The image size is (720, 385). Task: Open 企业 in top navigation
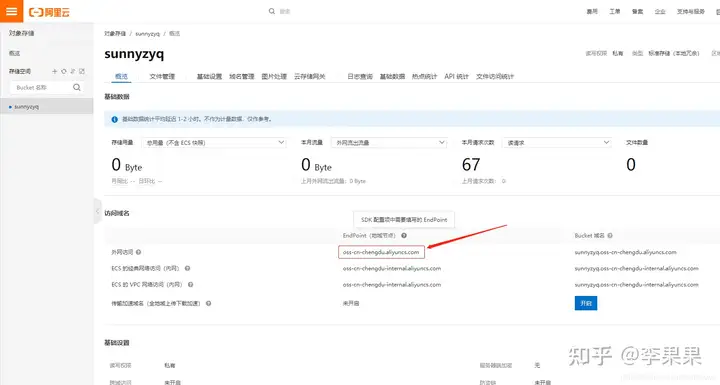point(660,11)
